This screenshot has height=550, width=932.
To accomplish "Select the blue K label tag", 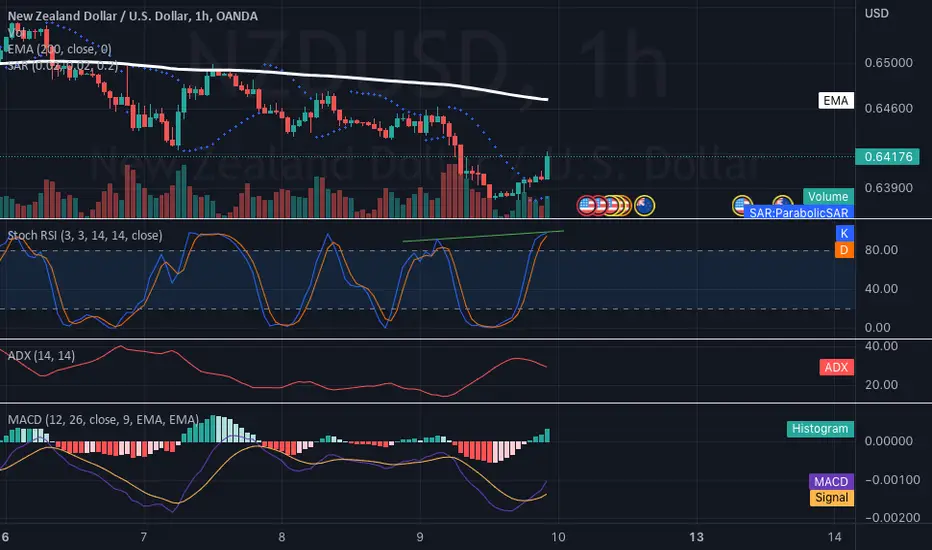I will (x=844, y=233).
